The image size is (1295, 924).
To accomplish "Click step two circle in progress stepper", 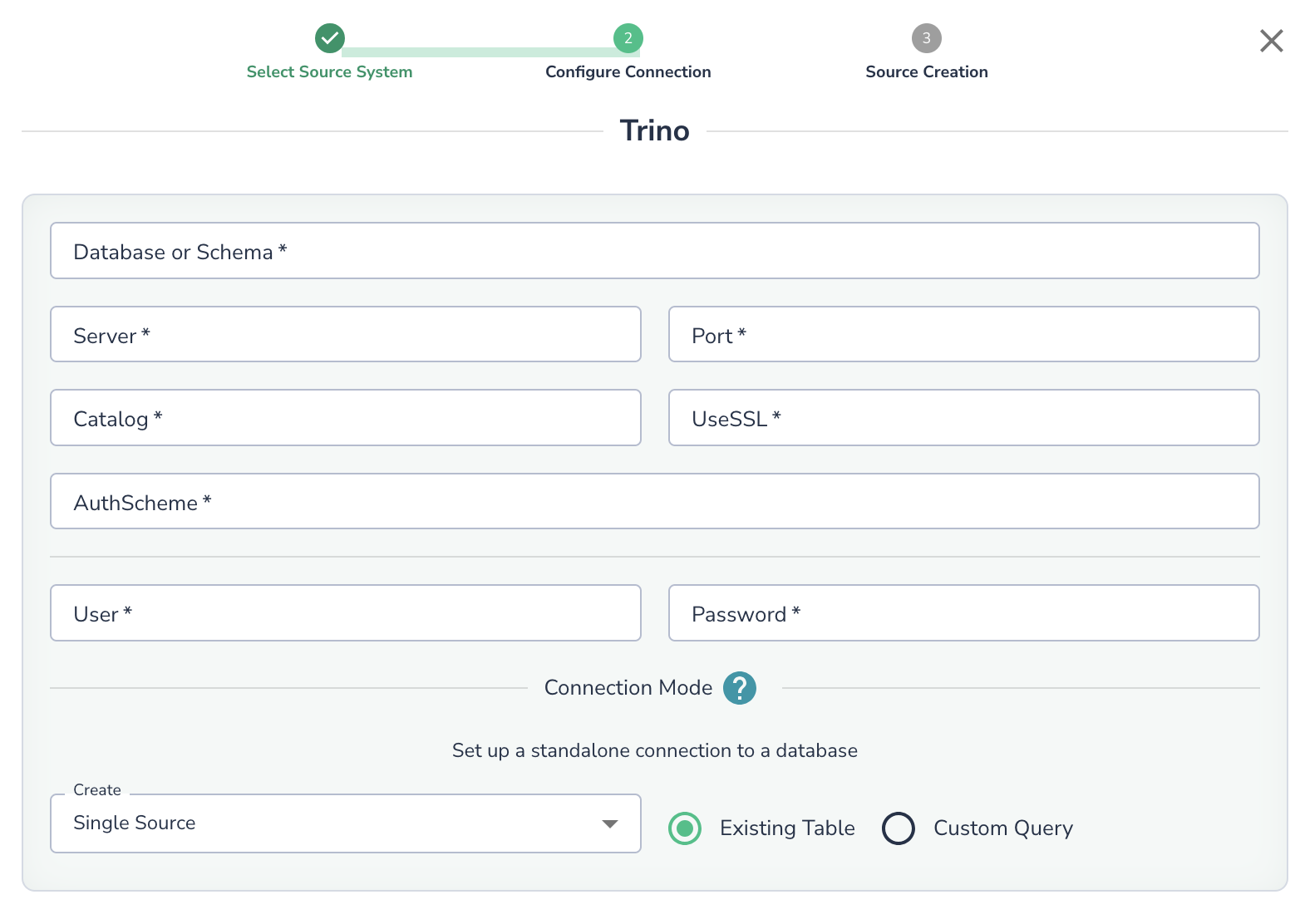I will pos(628,38).
